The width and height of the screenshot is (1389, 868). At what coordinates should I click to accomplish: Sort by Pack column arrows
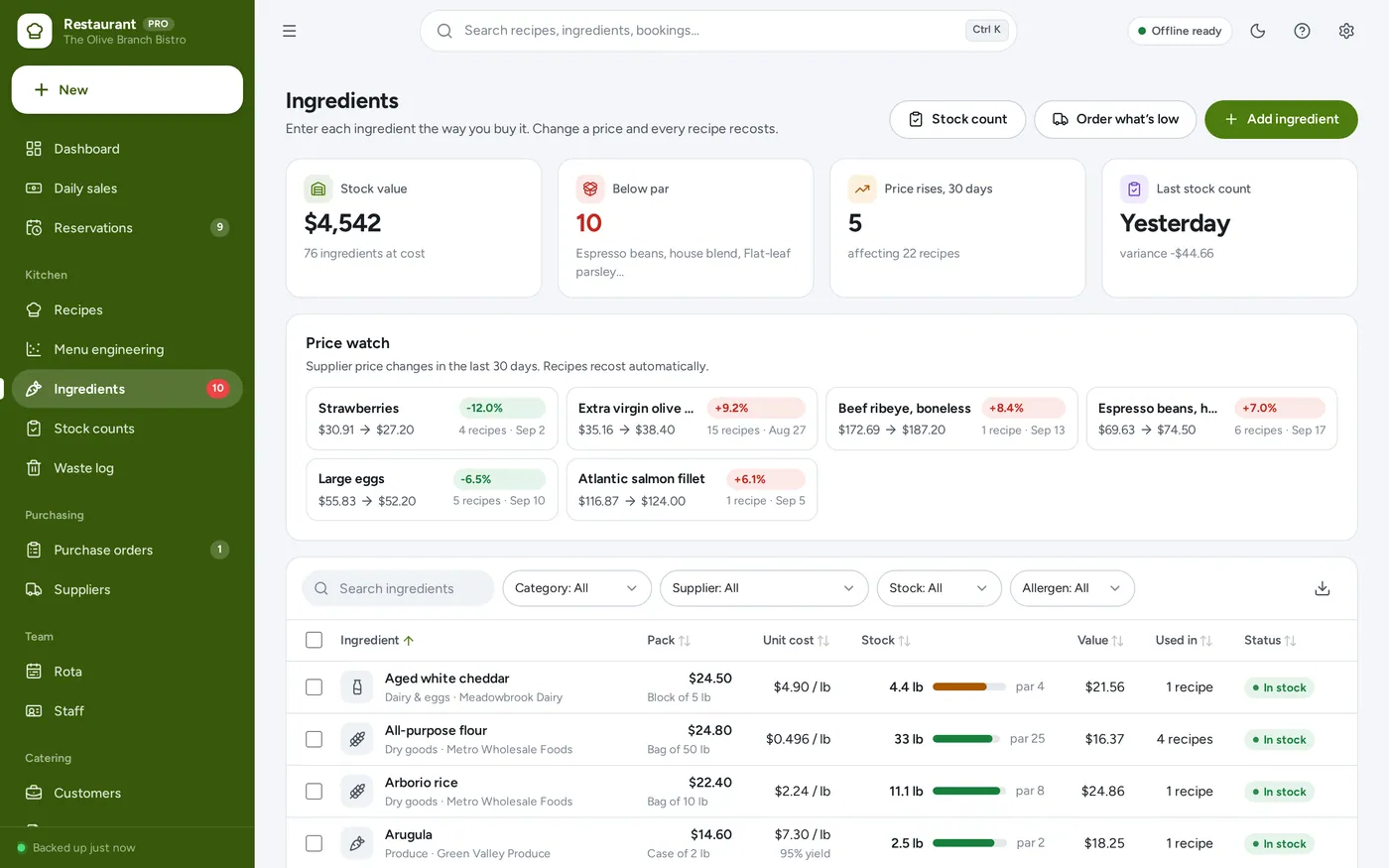point(685,641)
